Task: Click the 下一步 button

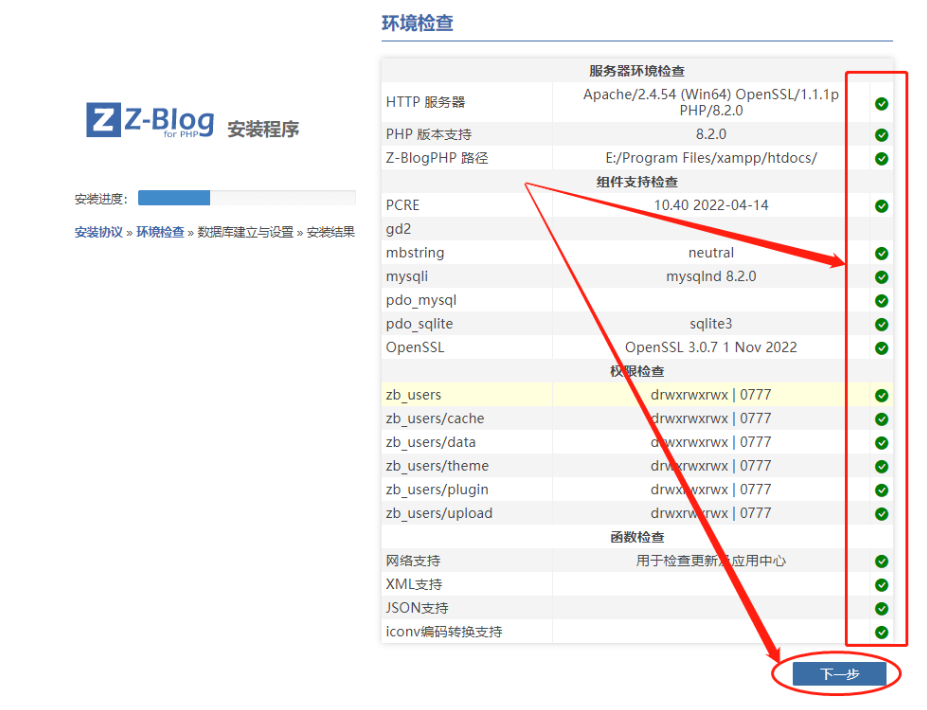Action: click(x=839, y=674)
